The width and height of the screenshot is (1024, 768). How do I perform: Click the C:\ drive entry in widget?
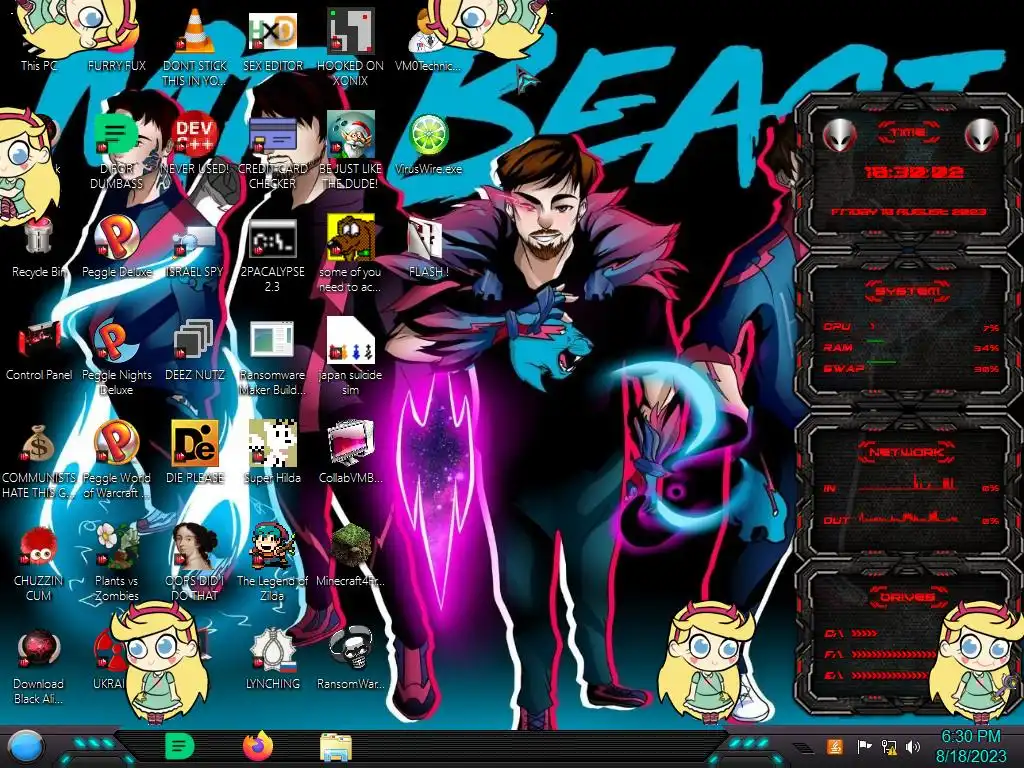[x=850, y=633]
